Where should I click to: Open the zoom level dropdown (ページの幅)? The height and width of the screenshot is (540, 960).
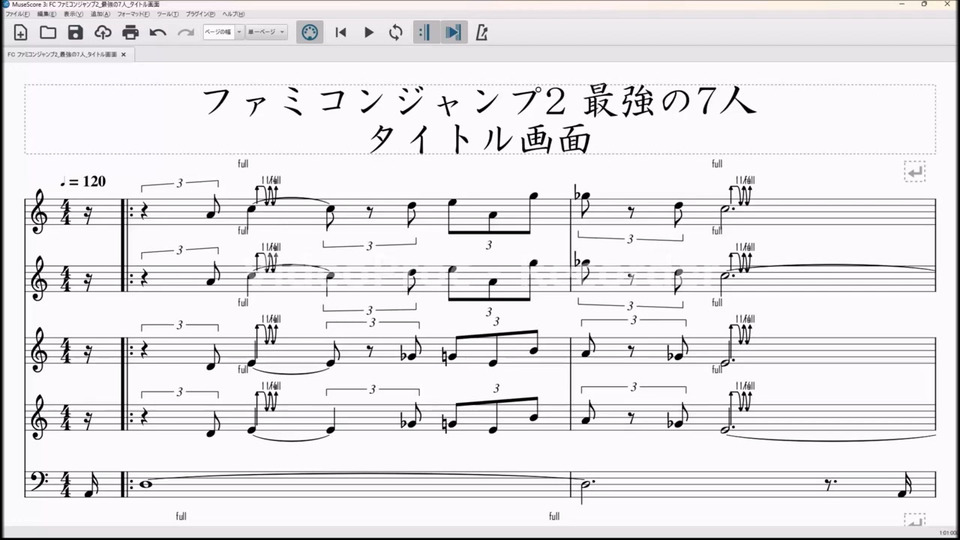tap(223, 32)
